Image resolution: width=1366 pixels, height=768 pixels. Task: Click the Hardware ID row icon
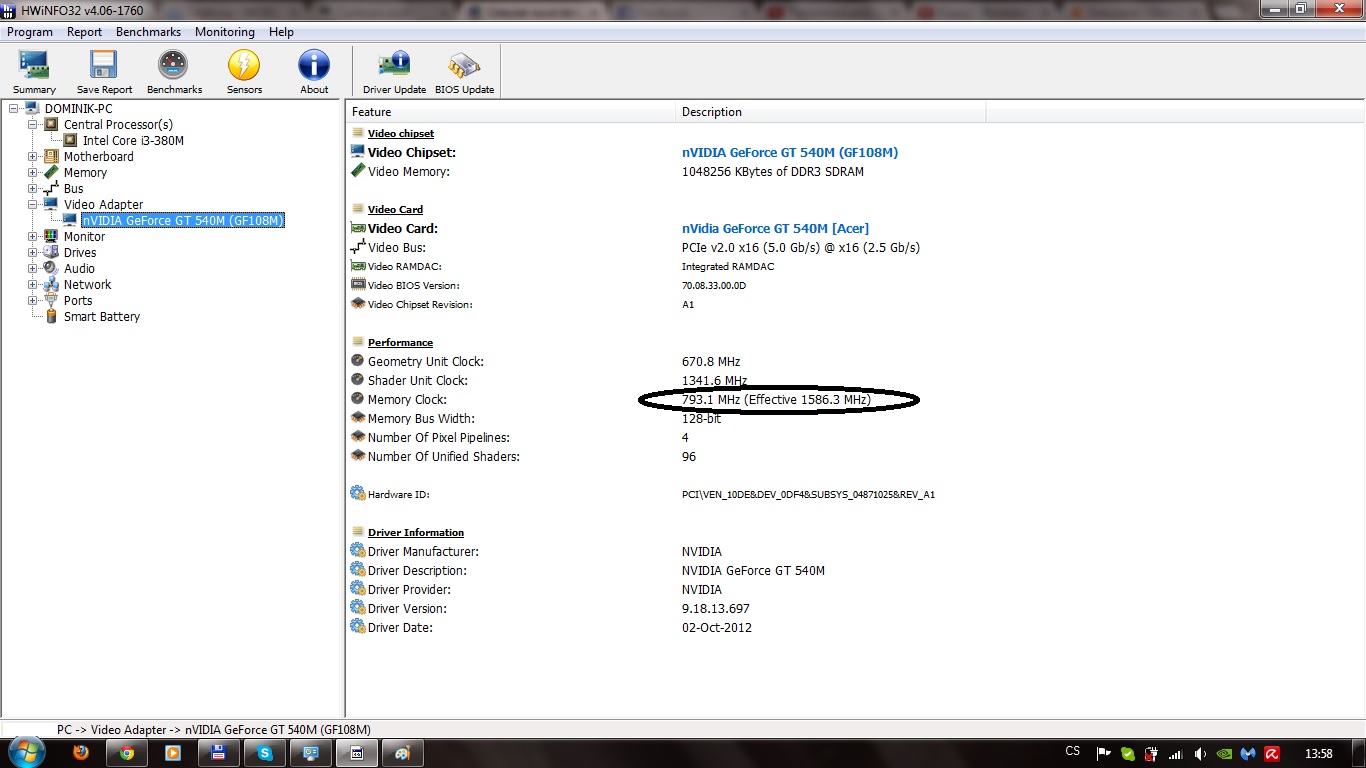click(x=358, y=494)
